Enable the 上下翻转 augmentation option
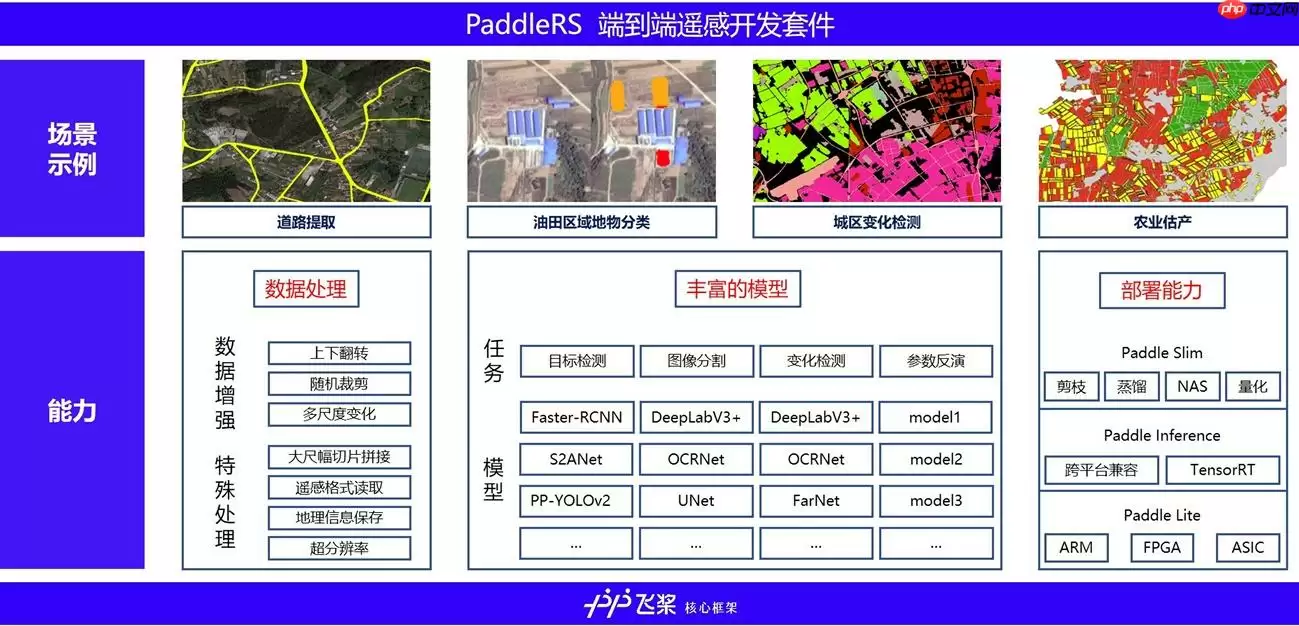The image size is (1299, 626). click(337, 352)
